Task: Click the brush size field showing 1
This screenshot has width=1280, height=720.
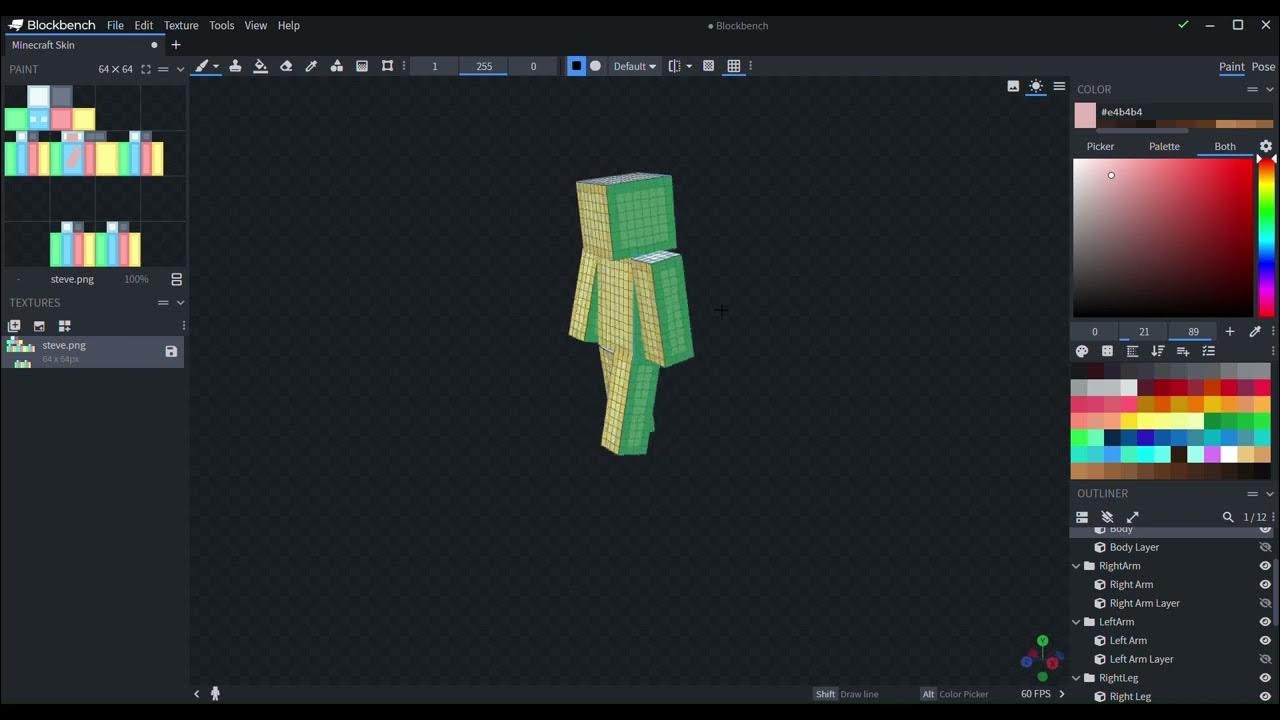Action: tap(434, 66)
